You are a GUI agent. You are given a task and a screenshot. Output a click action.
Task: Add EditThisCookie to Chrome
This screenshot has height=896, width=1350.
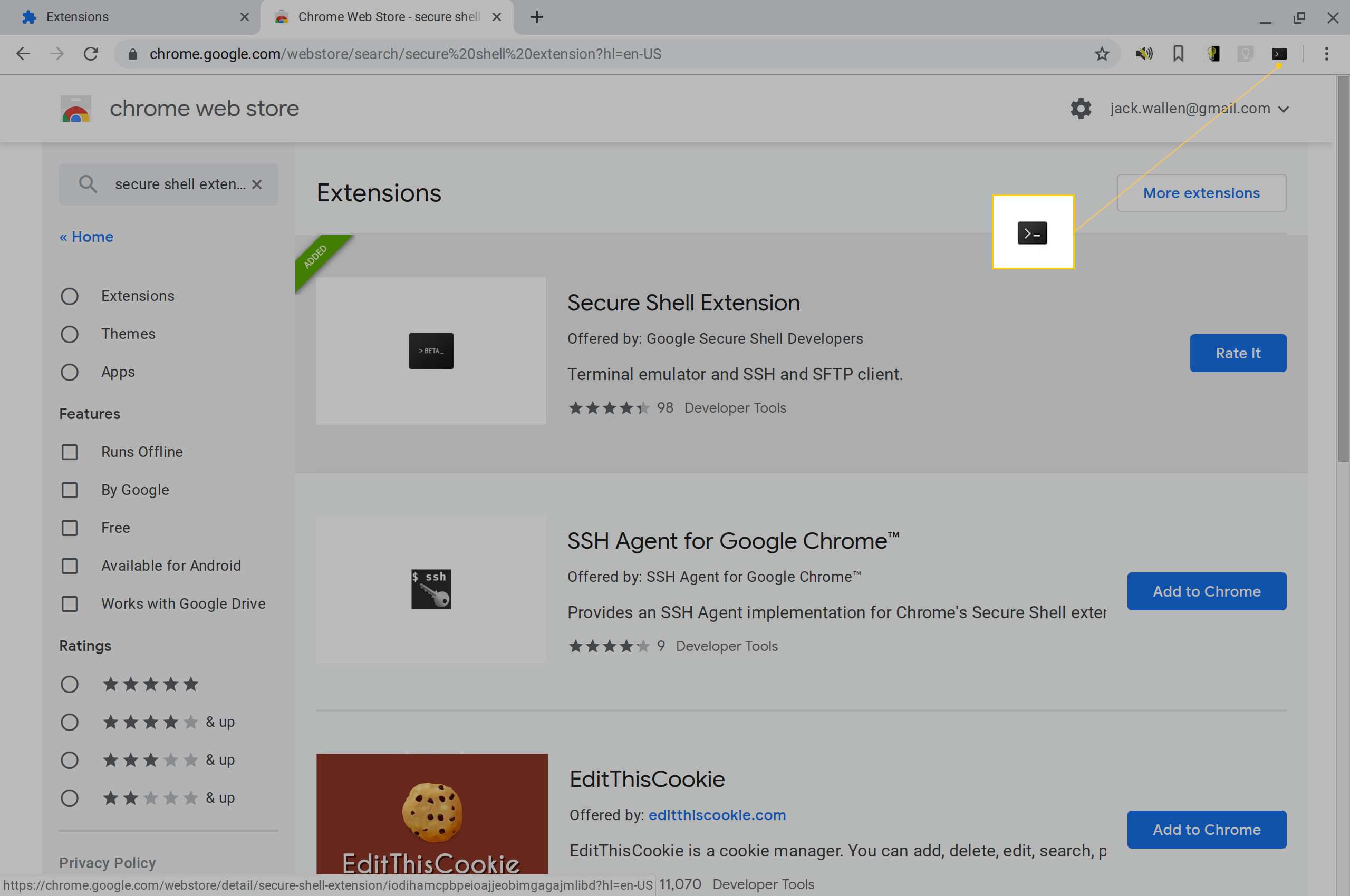click(1207, 830)
